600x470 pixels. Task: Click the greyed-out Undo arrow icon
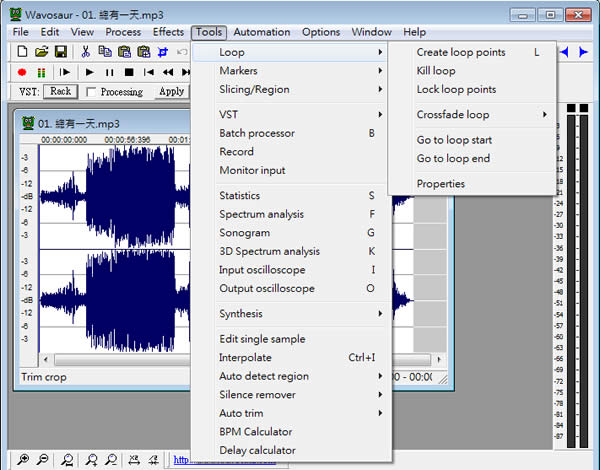coord(182,51)
